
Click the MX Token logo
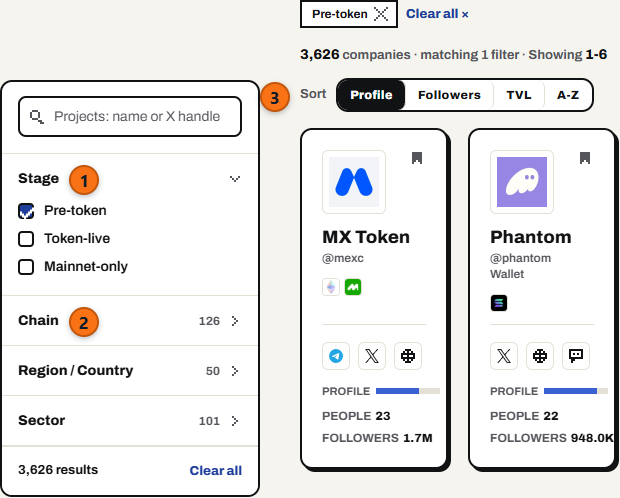[x=354, y=182]
